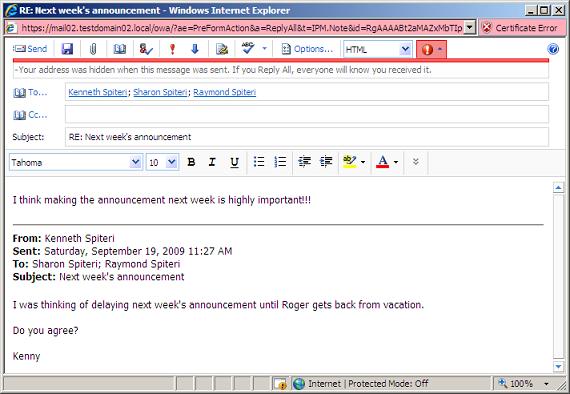This screenshot has width=570, height=394.
Task: Save the draft with the floppy disk icon
Action: [67, 49]
